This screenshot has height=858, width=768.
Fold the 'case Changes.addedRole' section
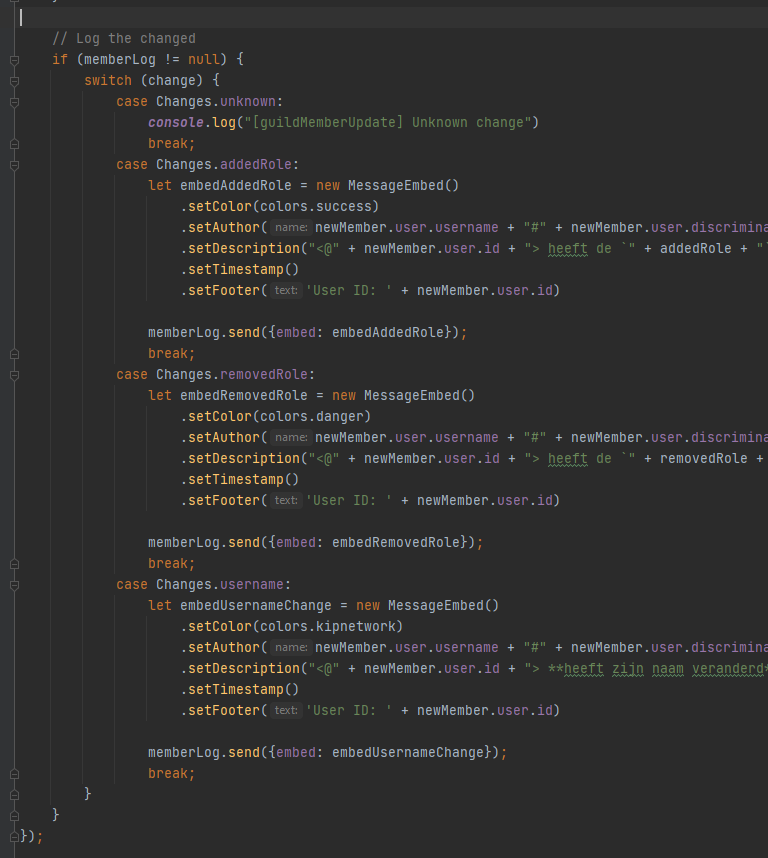[14, 165]
